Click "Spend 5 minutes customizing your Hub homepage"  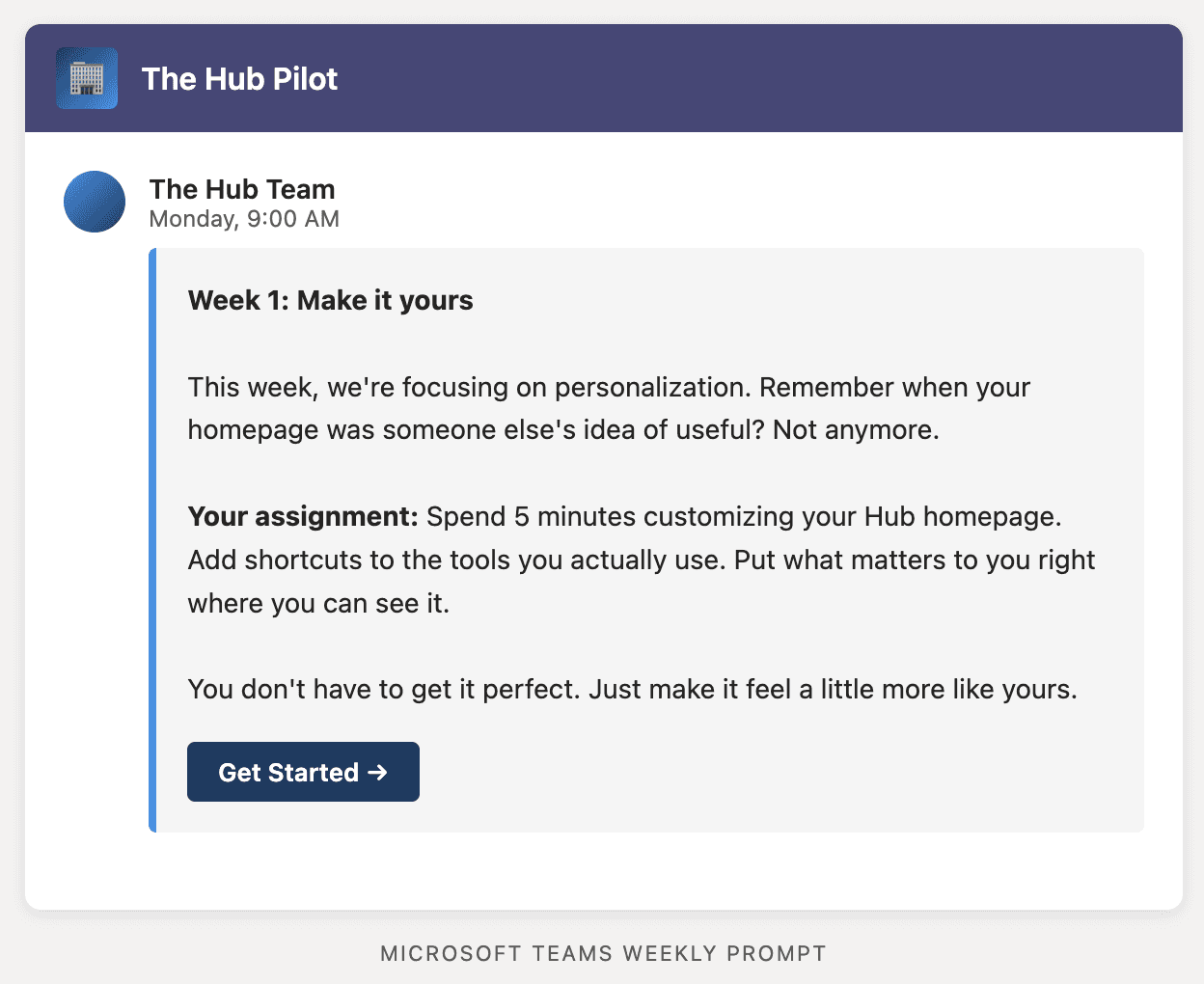click(743, 517)
